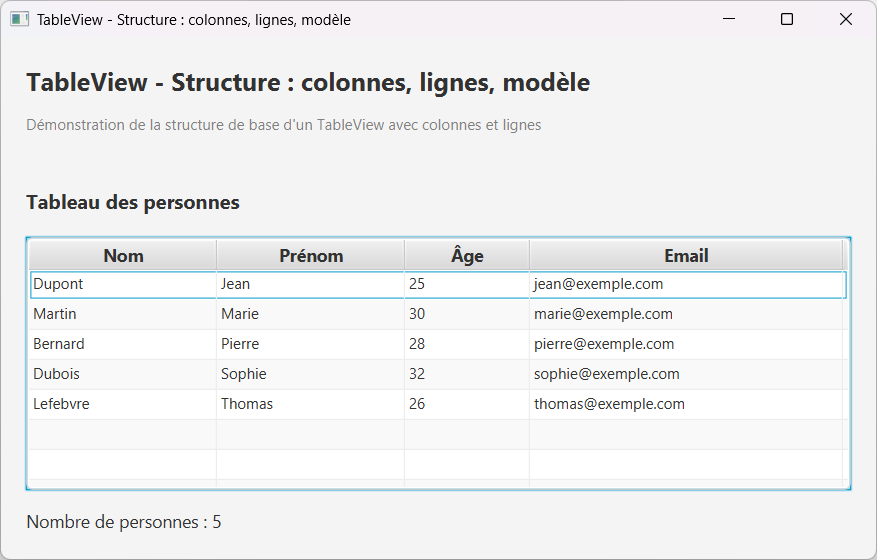Select age cell showing 25
The width and height of the screenshot is (877, 560).
(x=467, y=284)
